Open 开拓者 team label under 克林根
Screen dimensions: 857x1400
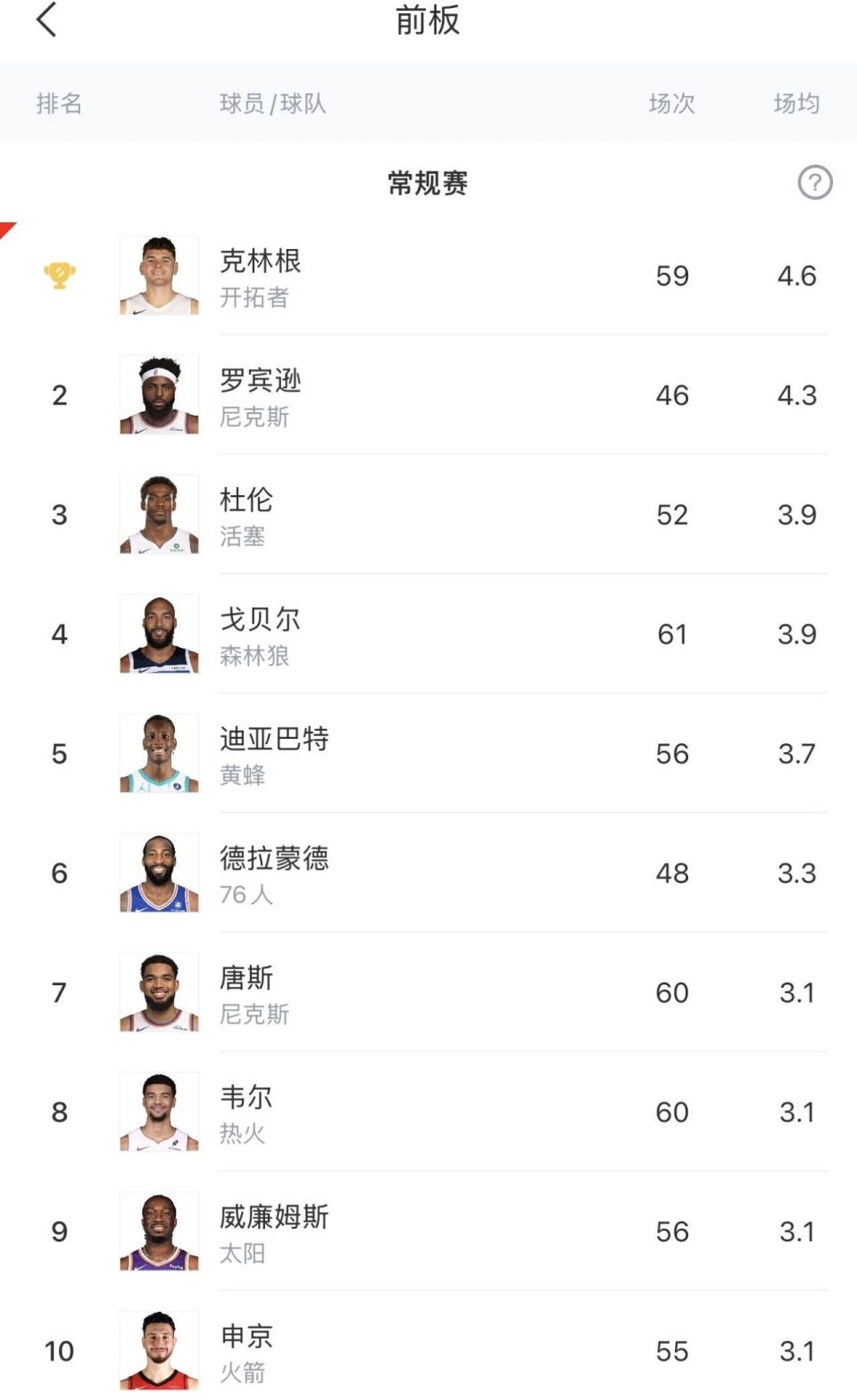coord(254,297)
